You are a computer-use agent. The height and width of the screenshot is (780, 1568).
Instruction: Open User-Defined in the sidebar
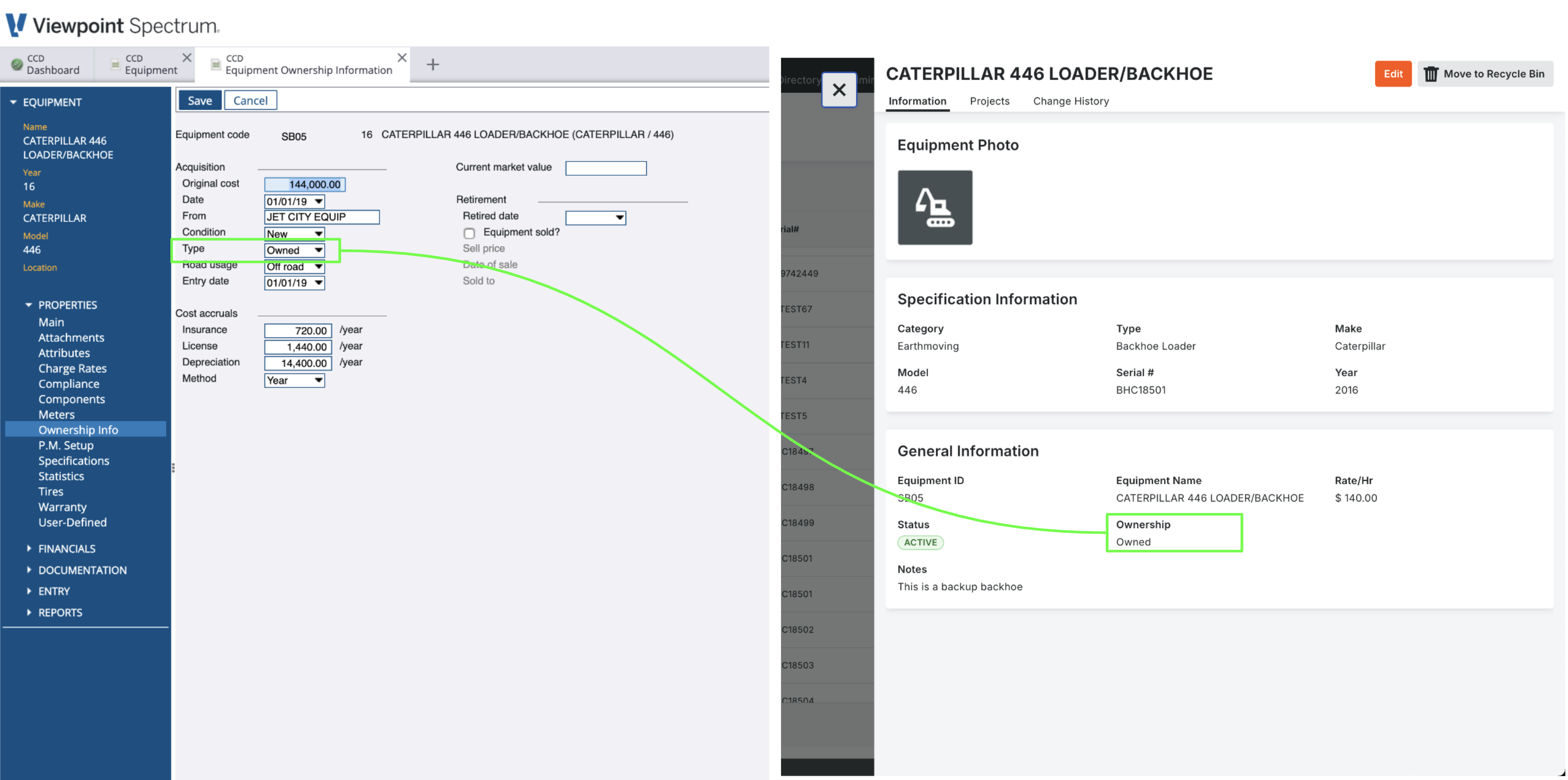[x=72, y=522]
